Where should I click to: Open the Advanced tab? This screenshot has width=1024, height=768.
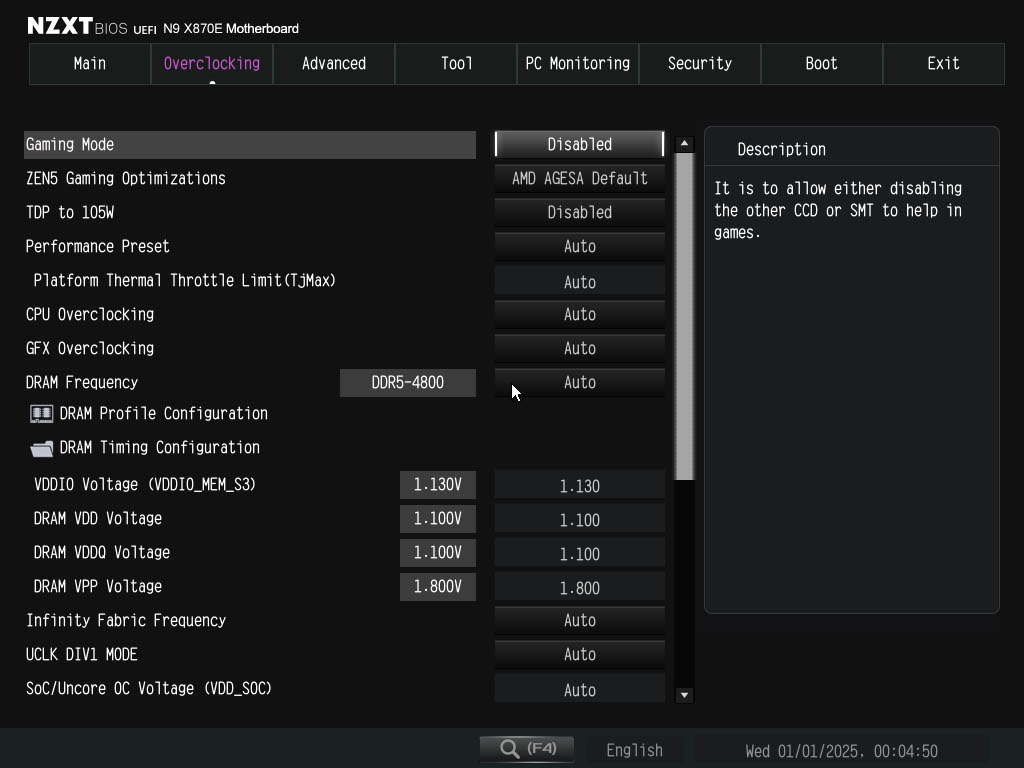point(333,63)
